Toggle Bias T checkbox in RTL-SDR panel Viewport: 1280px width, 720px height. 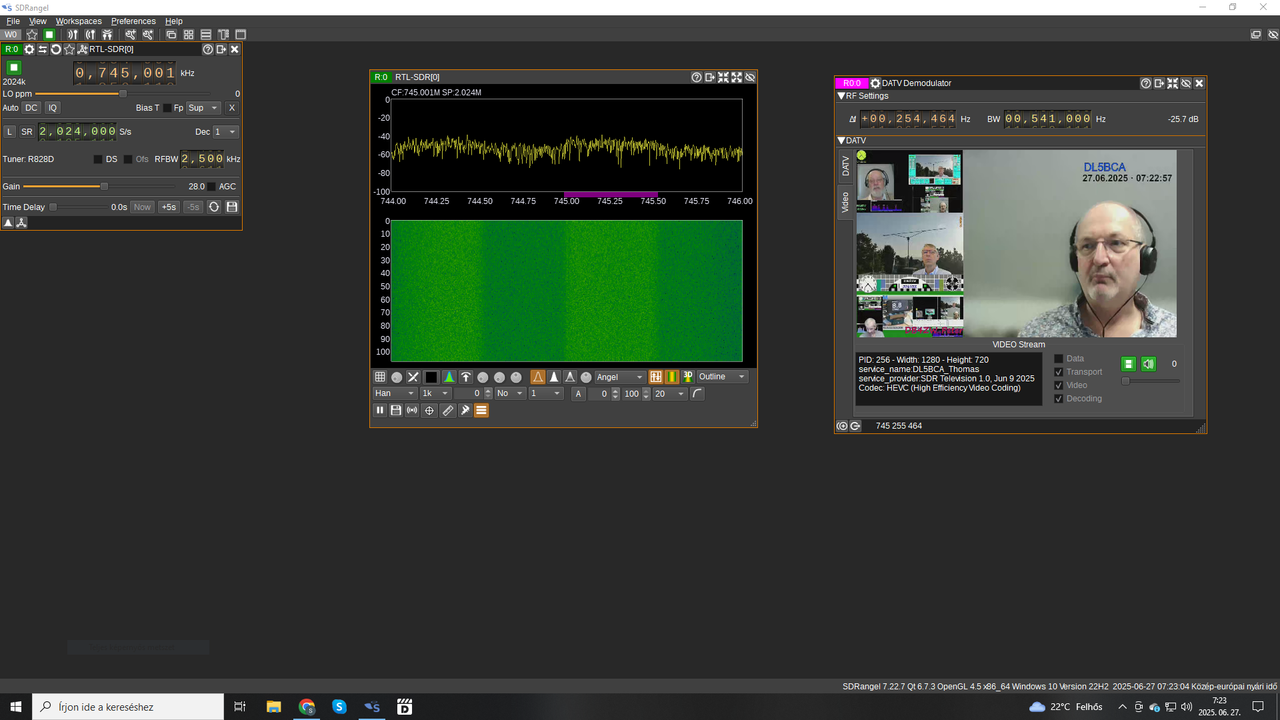point(167,108)
